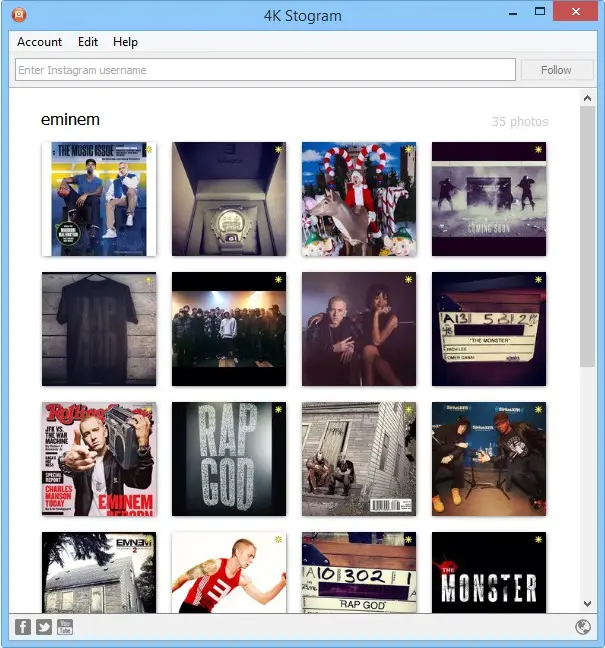
Task: Open the Account menu
Action: (x=39, y=42)
